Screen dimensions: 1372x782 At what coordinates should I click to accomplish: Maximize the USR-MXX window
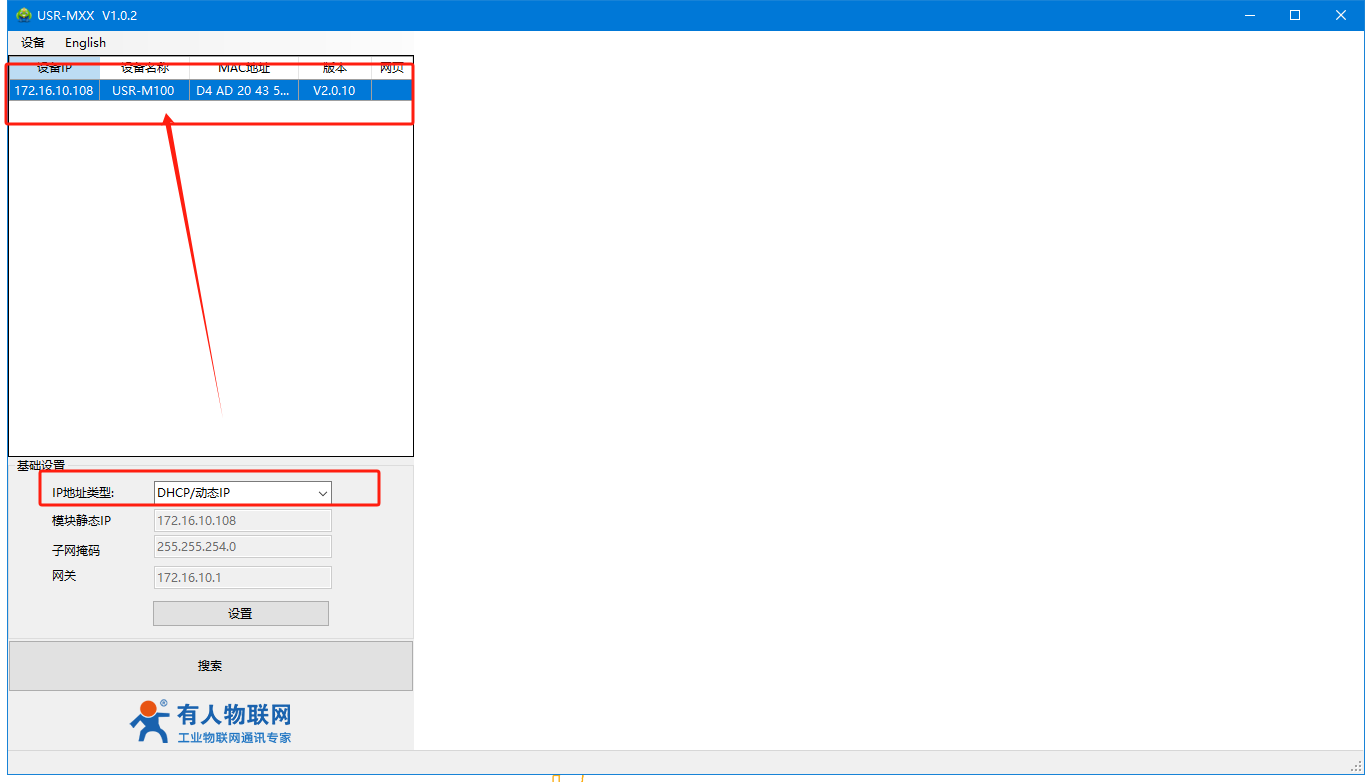point(1295,15)
